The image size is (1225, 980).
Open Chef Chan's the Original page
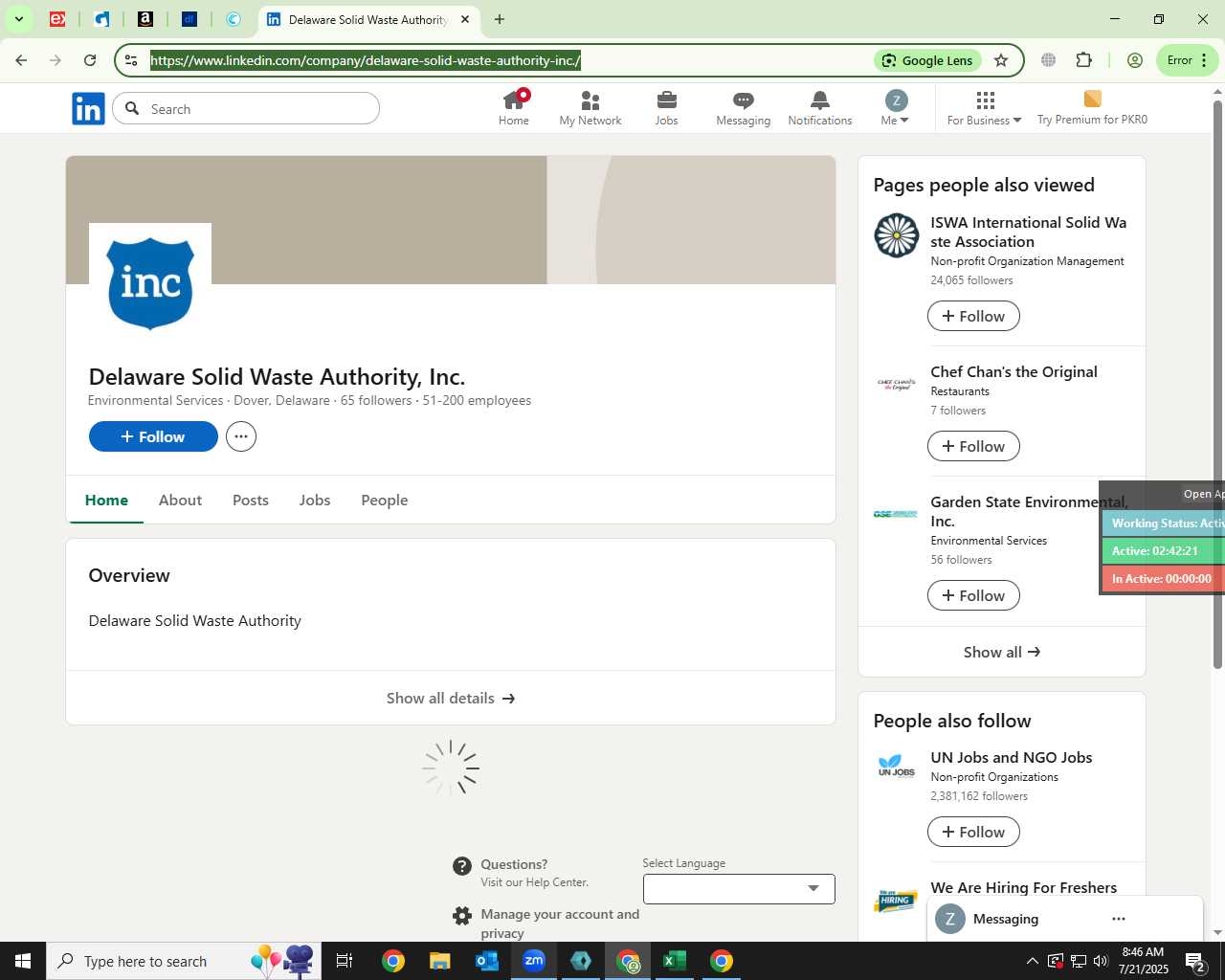[1013, 371]
